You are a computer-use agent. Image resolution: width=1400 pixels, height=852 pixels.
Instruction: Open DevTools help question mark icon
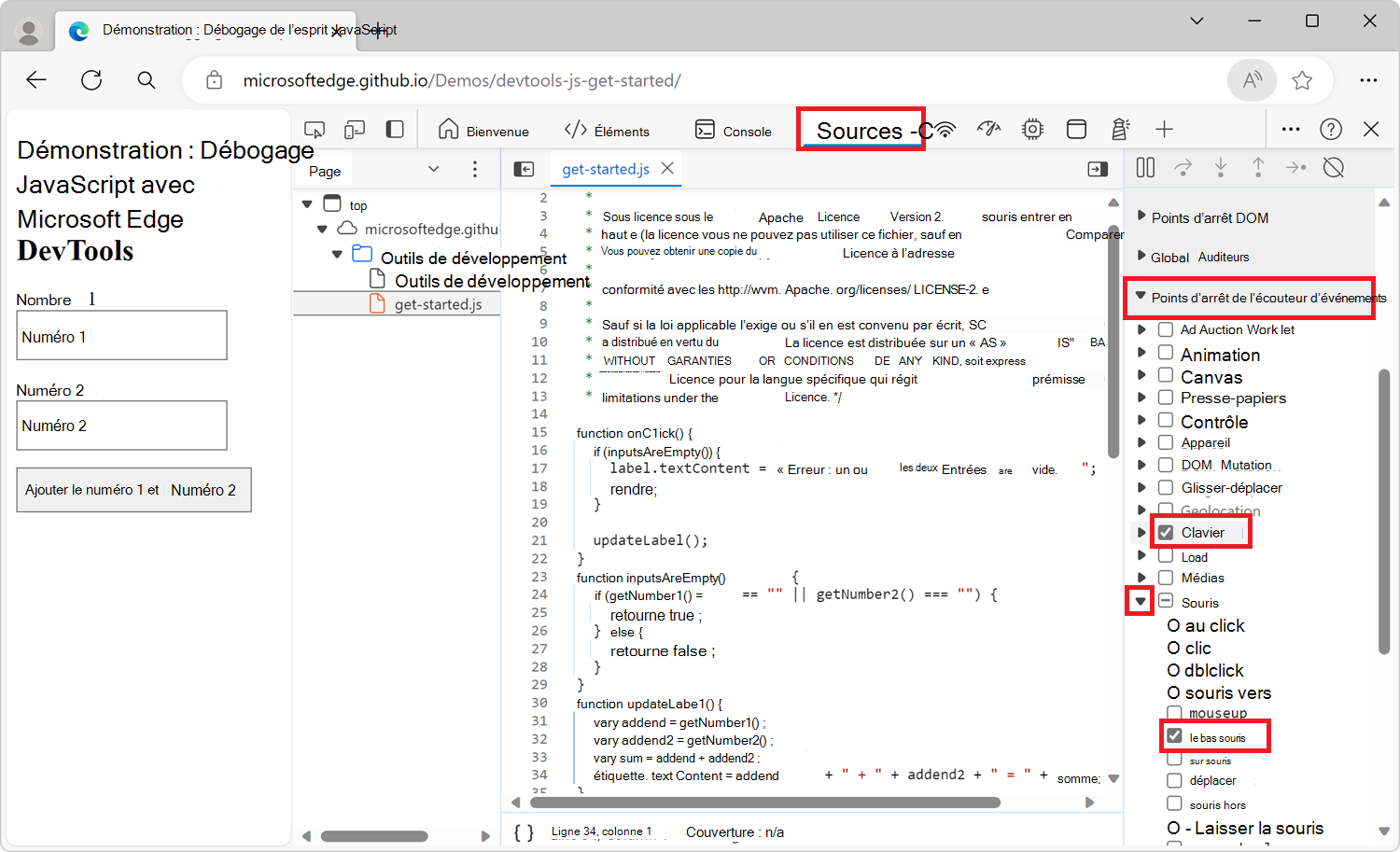(1331, 130)
